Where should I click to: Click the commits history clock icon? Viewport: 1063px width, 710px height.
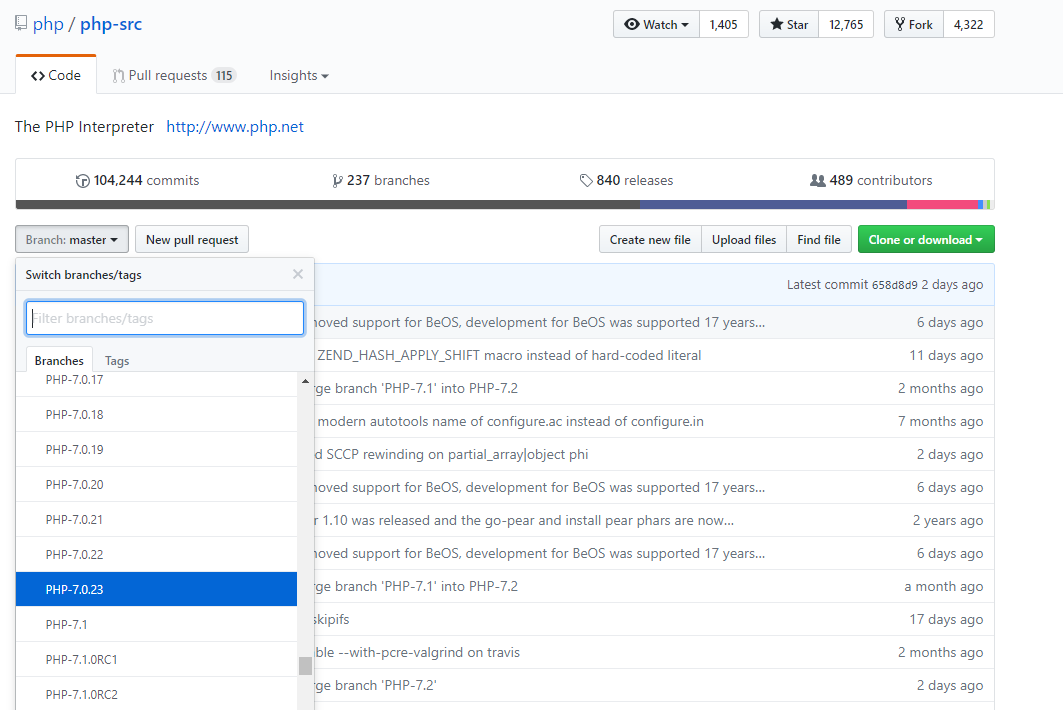pyautogui.click(x=83, y=181)
